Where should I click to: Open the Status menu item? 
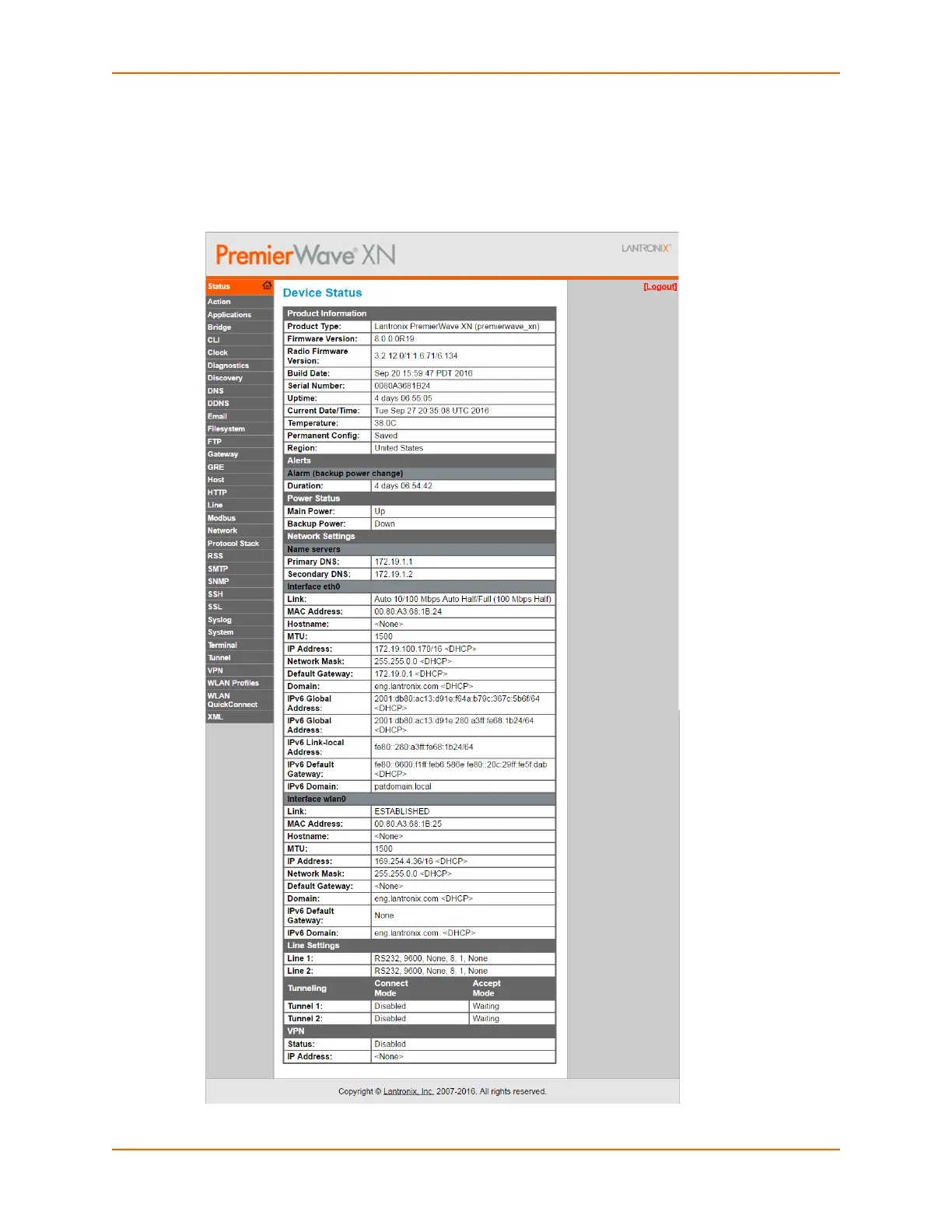[240, 286]
